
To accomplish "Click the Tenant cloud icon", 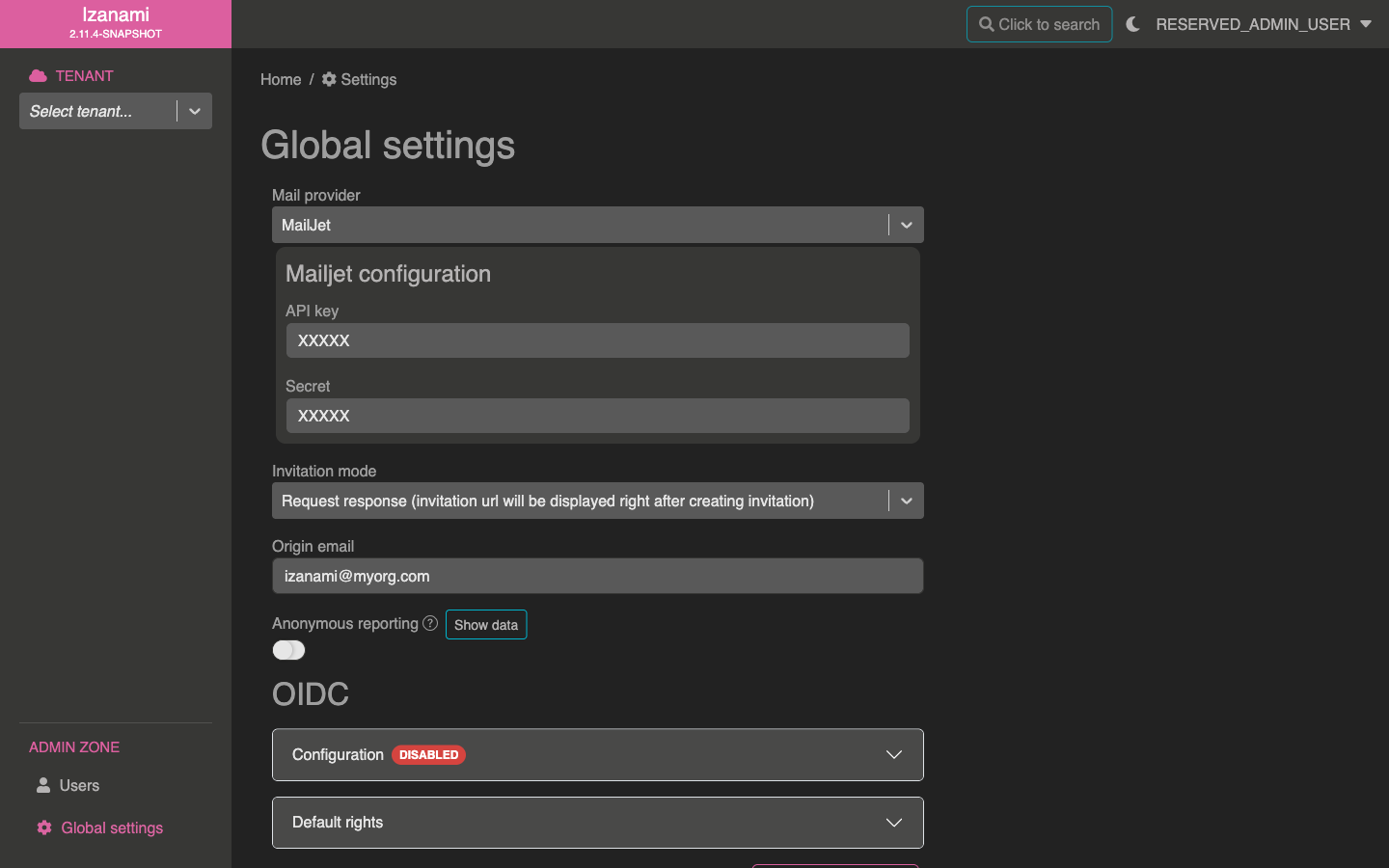I will tap(38, 76).
